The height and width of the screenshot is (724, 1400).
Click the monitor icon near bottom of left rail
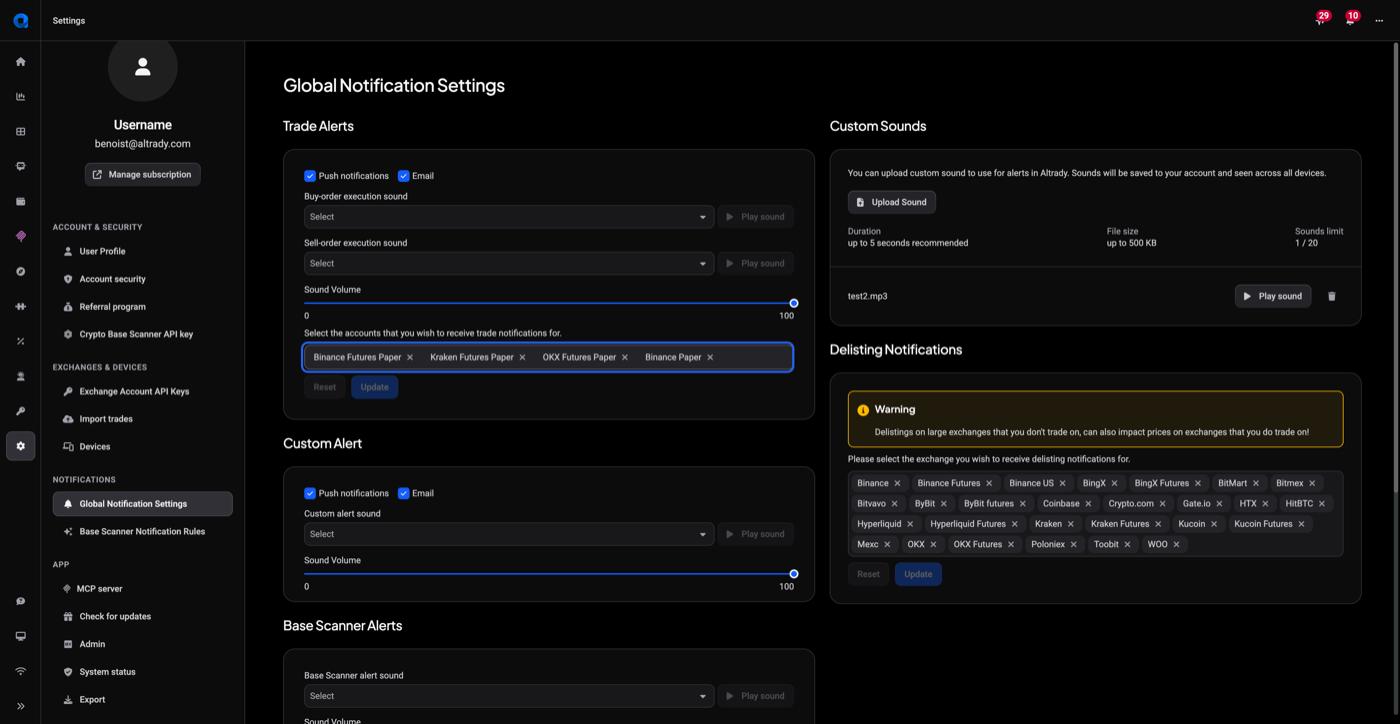click(20, 636)
